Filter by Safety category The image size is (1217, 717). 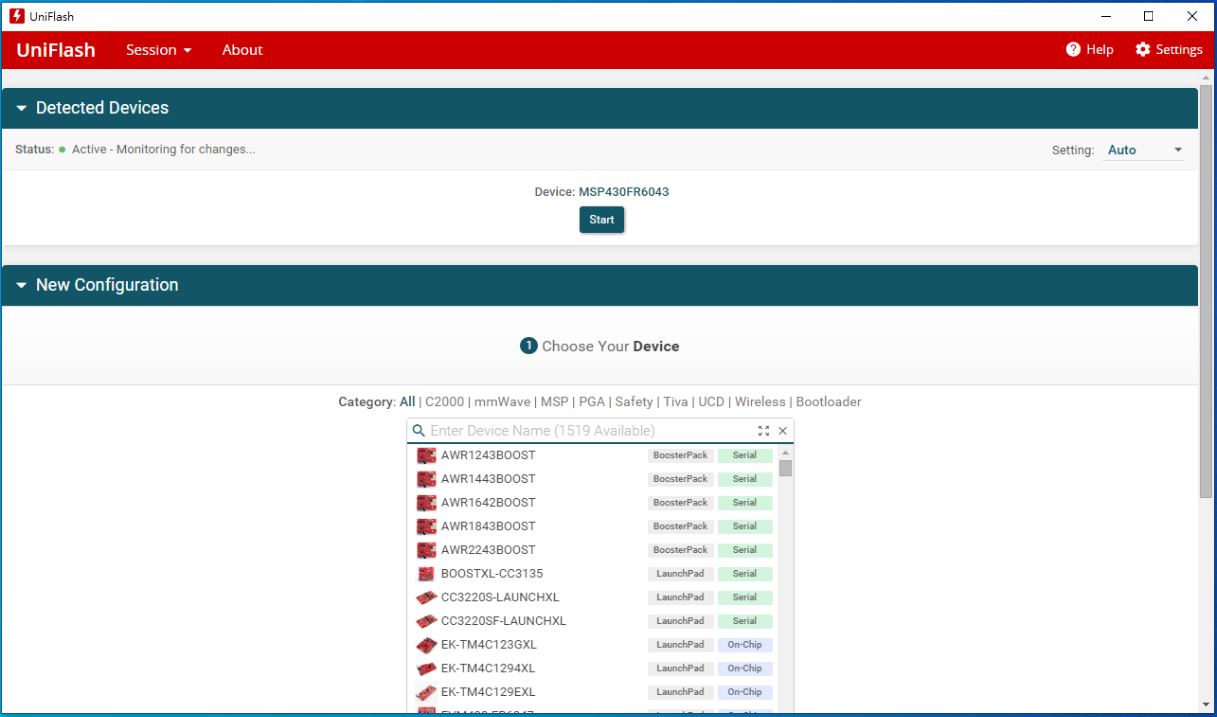(634, 402)
